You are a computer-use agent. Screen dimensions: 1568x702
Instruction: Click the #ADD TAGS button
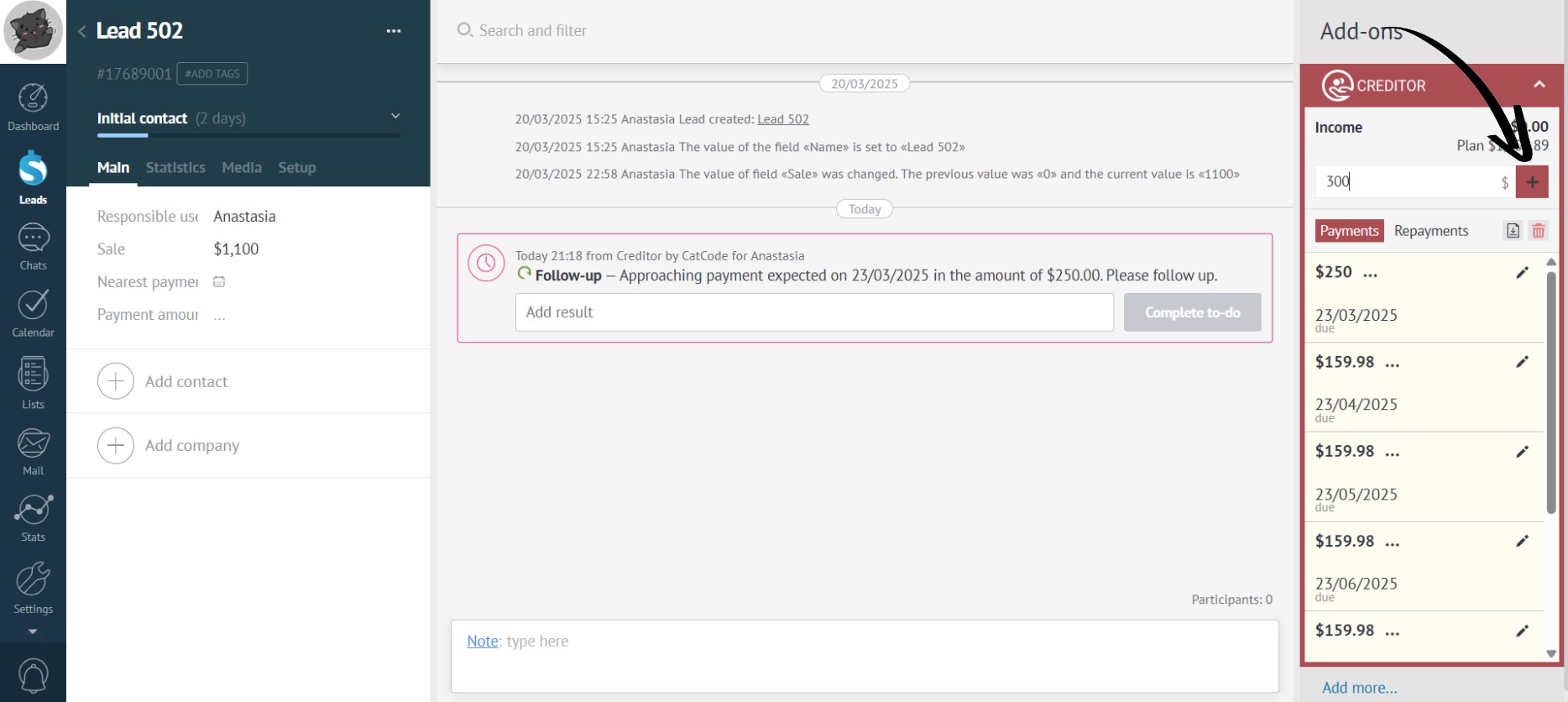coord(212,74)
